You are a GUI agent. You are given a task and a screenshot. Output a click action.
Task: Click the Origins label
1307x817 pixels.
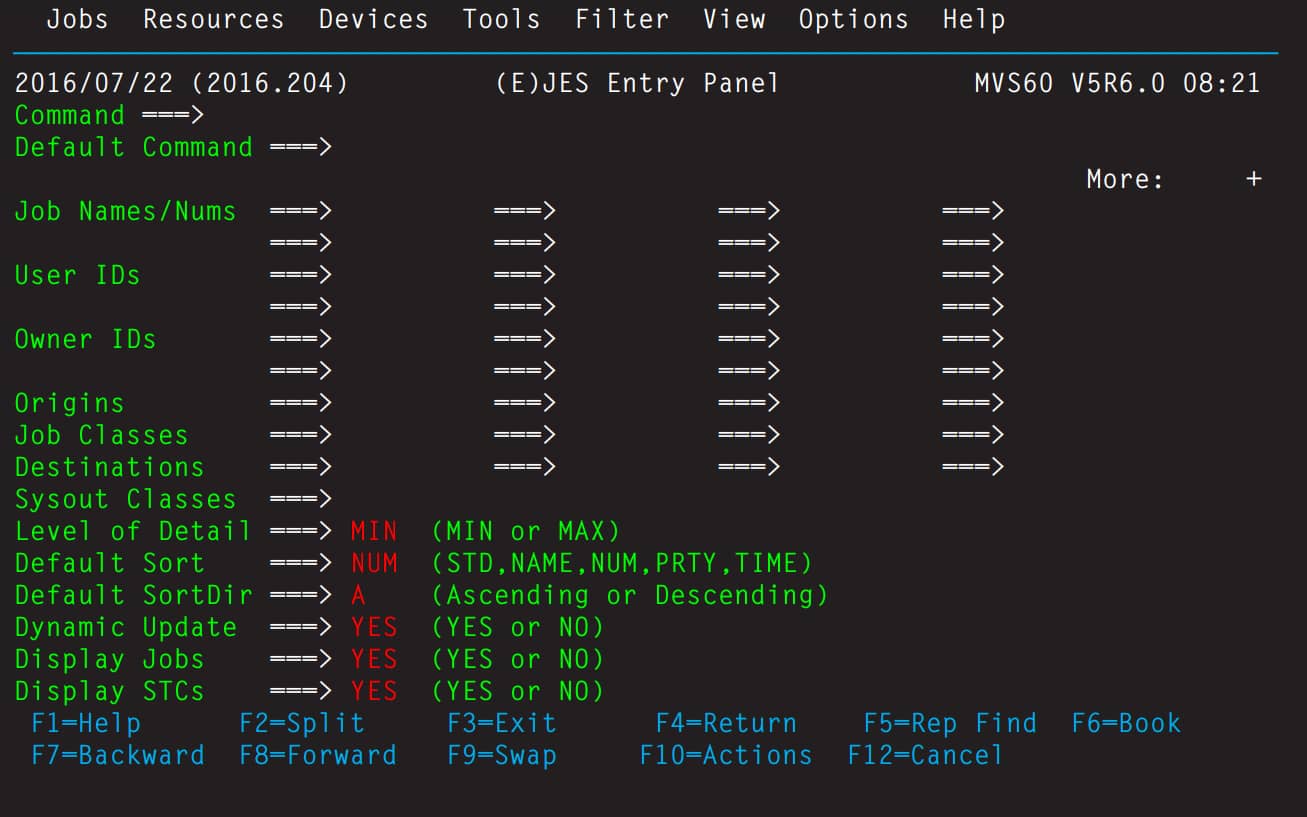pyautogui.click(x=70, y=403)
